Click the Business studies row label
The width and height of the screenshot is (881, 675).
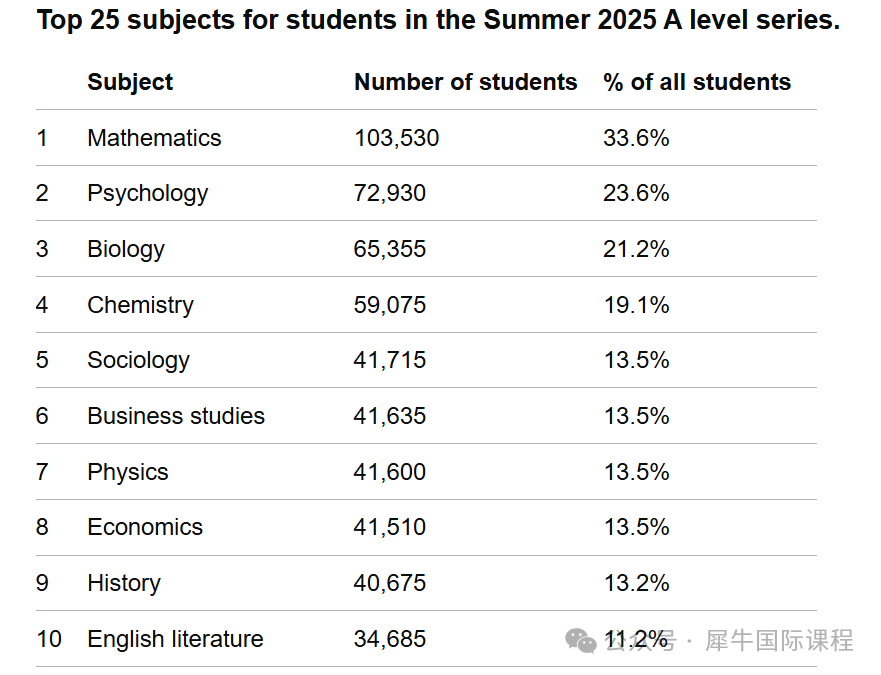[x=176, y=416]
